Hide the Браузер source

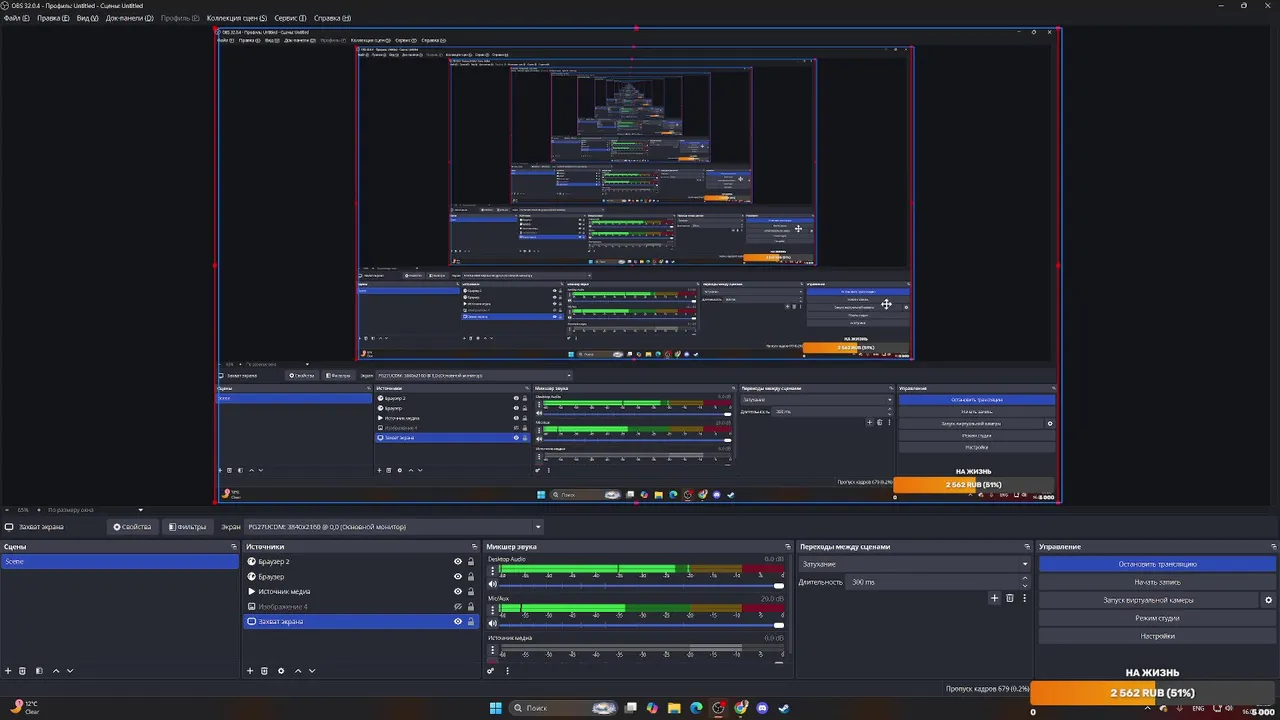click(458, 577)
